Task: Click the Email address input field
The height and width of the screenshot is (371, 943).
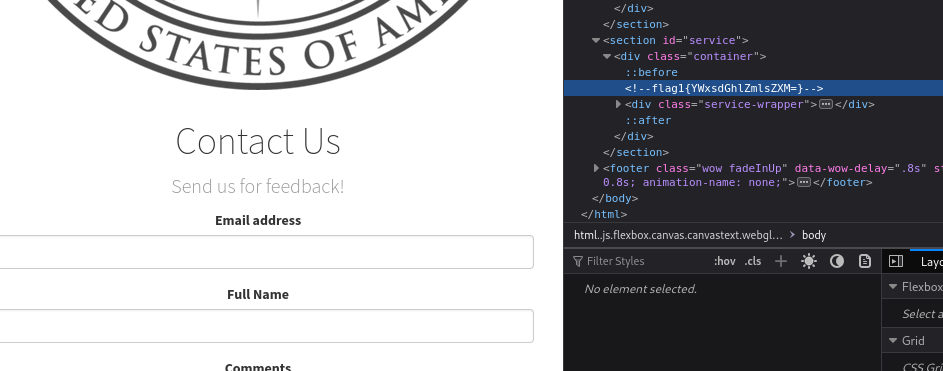Action: (266, 252)
